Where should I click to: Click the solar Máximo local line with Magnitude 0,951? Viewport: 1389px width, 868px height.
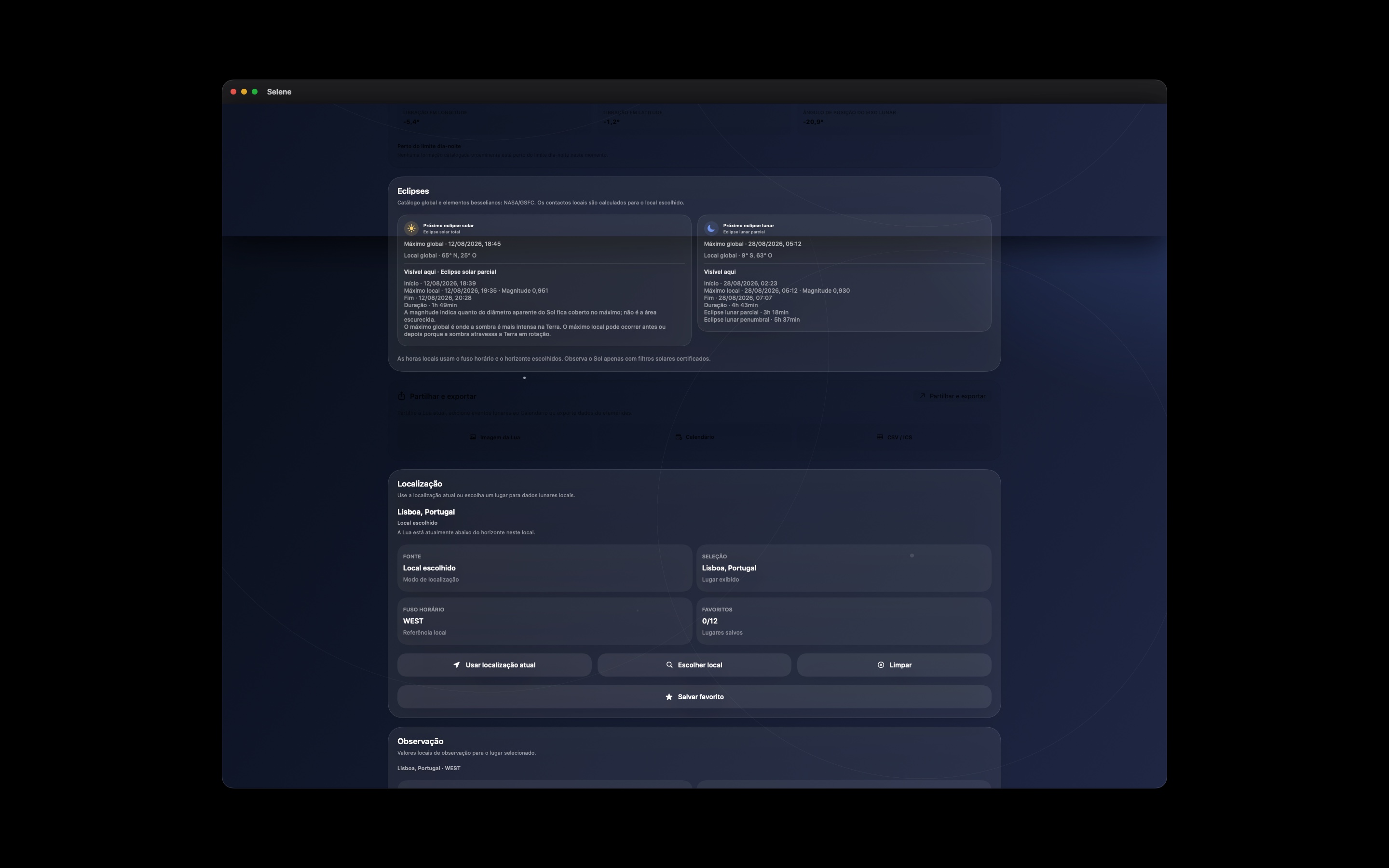click(x=476, y=290)
